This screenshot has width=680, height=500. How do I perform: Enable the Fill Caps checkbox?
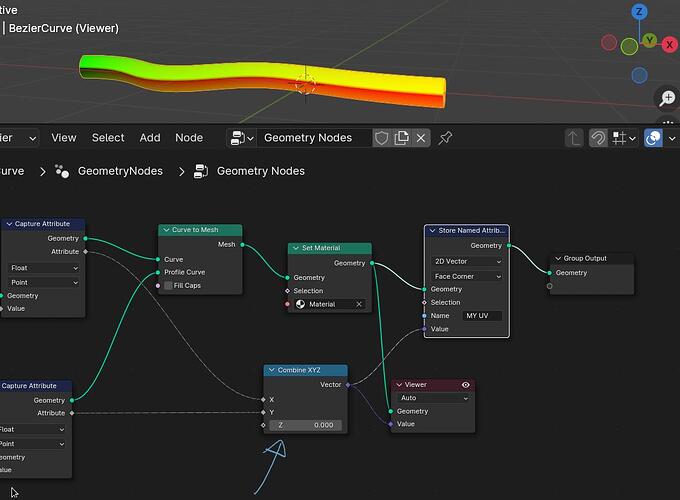pyautogui.click(x=168, y=285)
